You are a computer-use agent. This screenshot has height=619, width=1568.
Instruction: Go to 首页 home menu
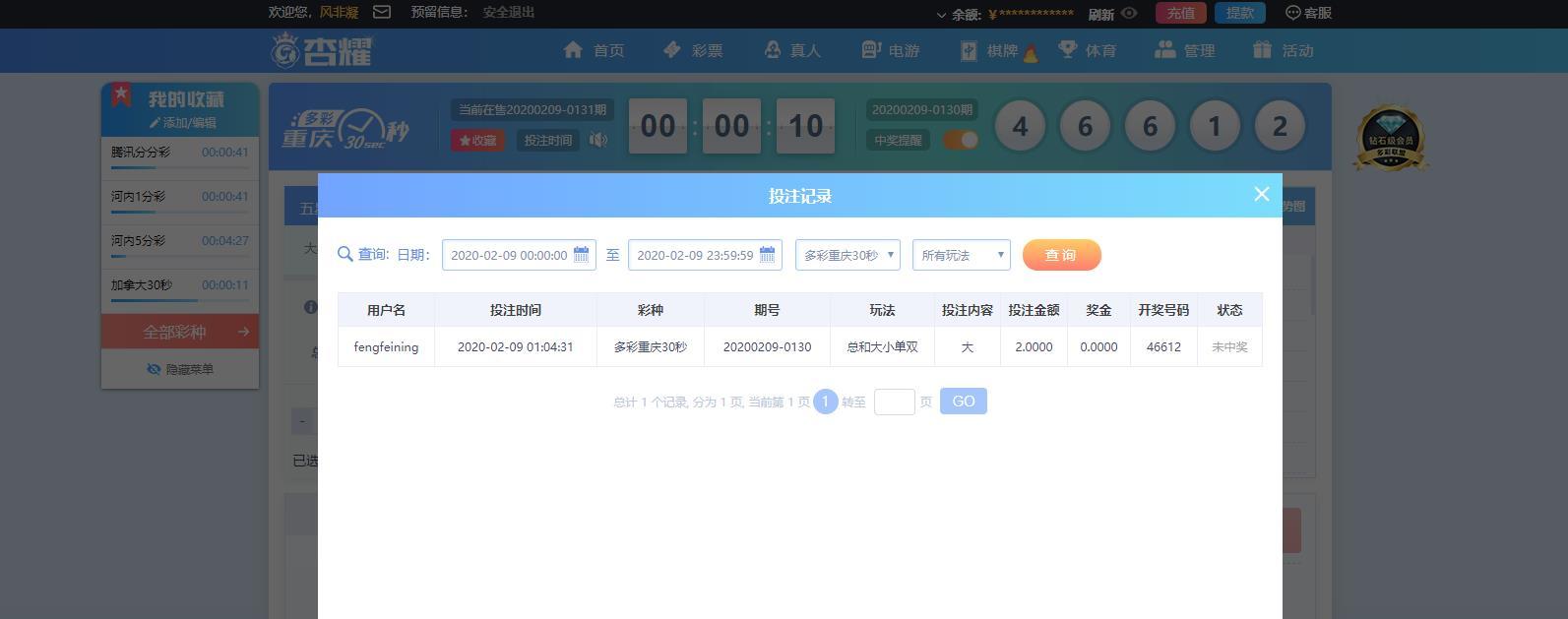[594, 50]
